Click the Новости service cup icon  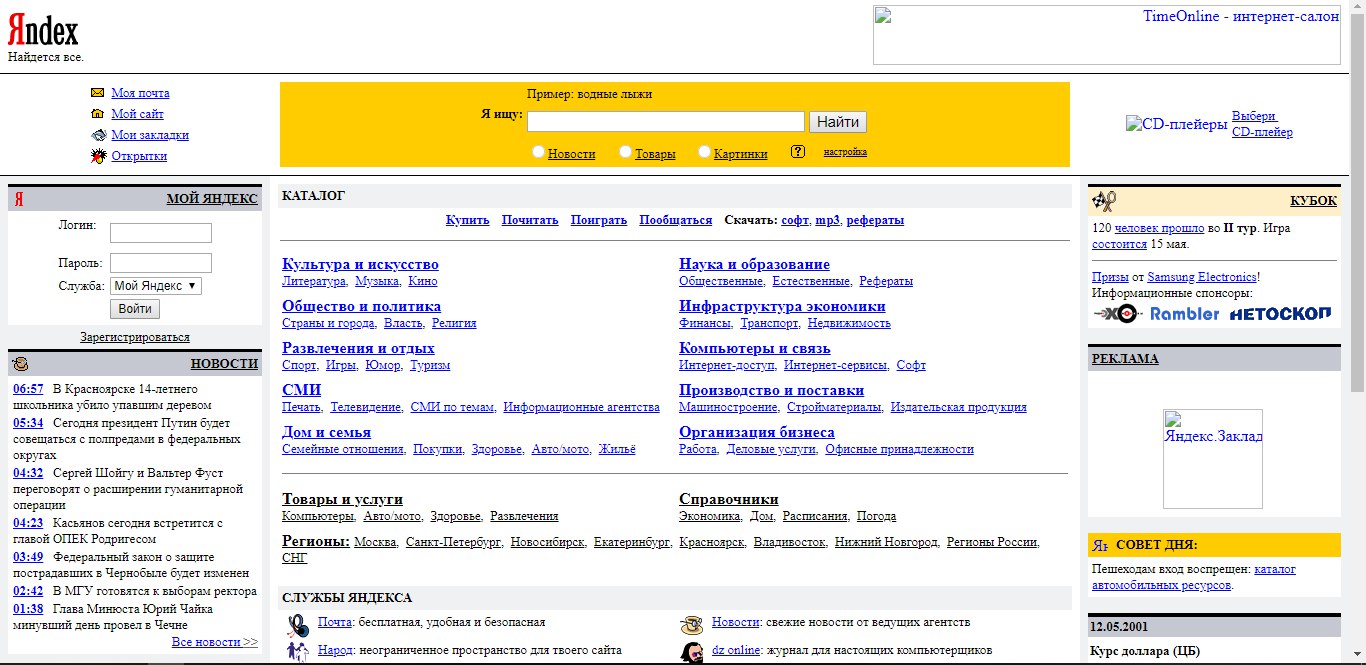pyautogui.click(x=691, y=626)
